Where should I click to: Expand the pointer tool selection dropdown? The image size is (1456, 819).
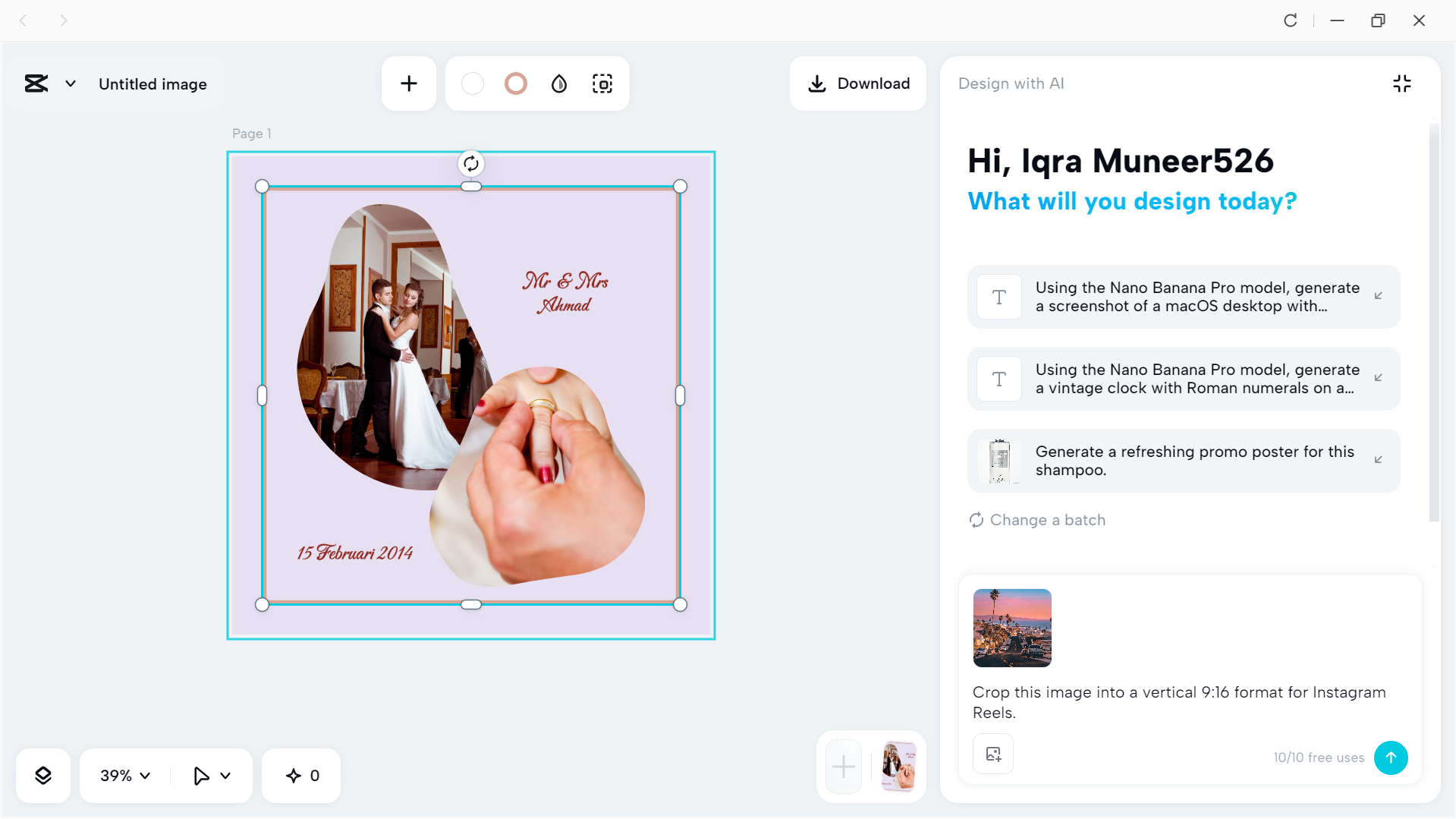click(225, 775)
